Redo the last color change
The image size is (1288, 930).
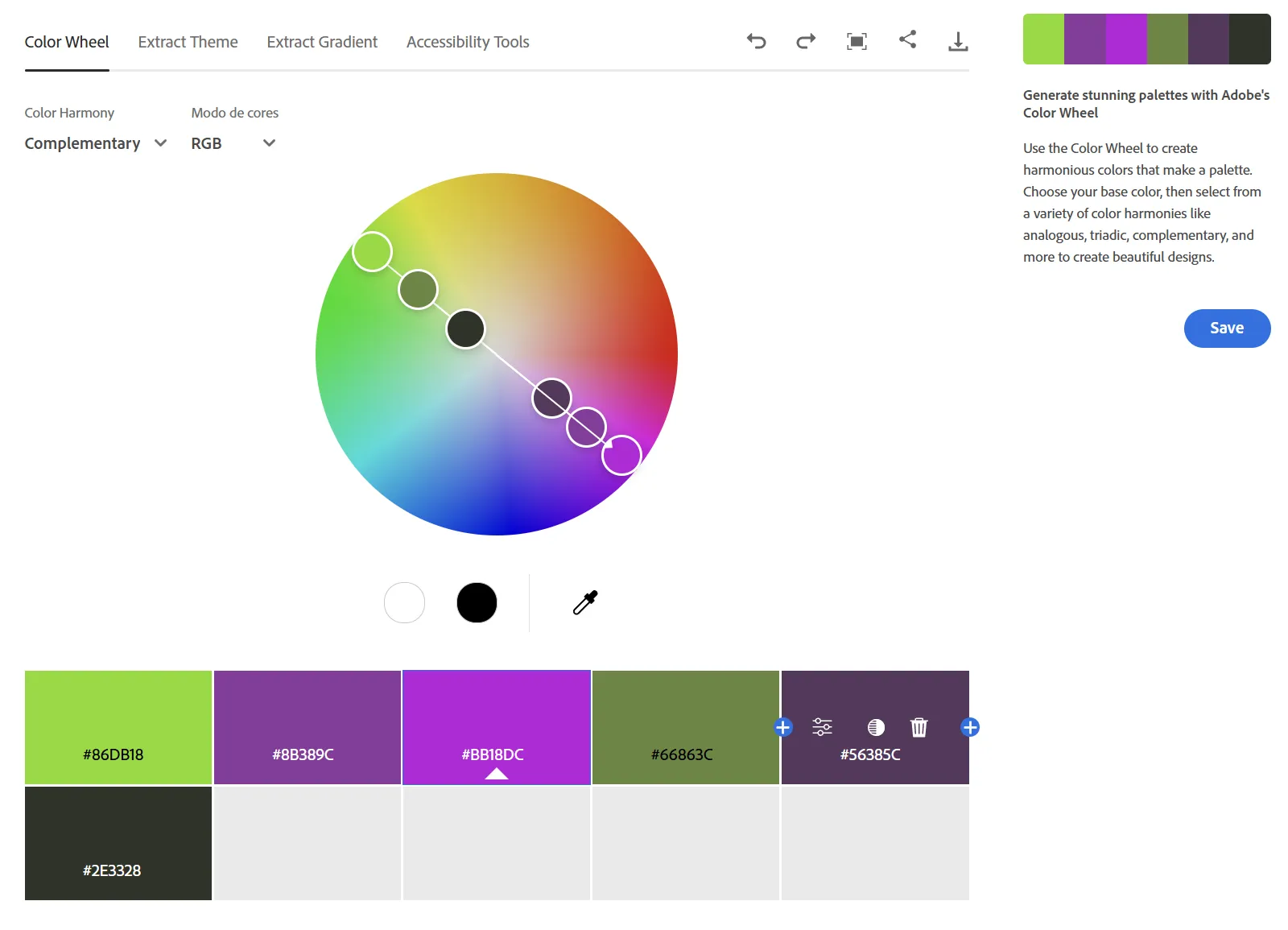806,41
